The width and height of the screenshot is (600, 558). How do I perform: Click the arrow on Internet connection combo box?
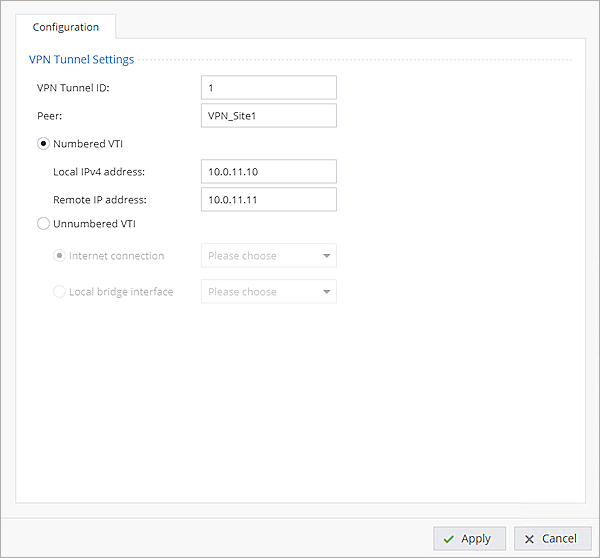point(326,256)
